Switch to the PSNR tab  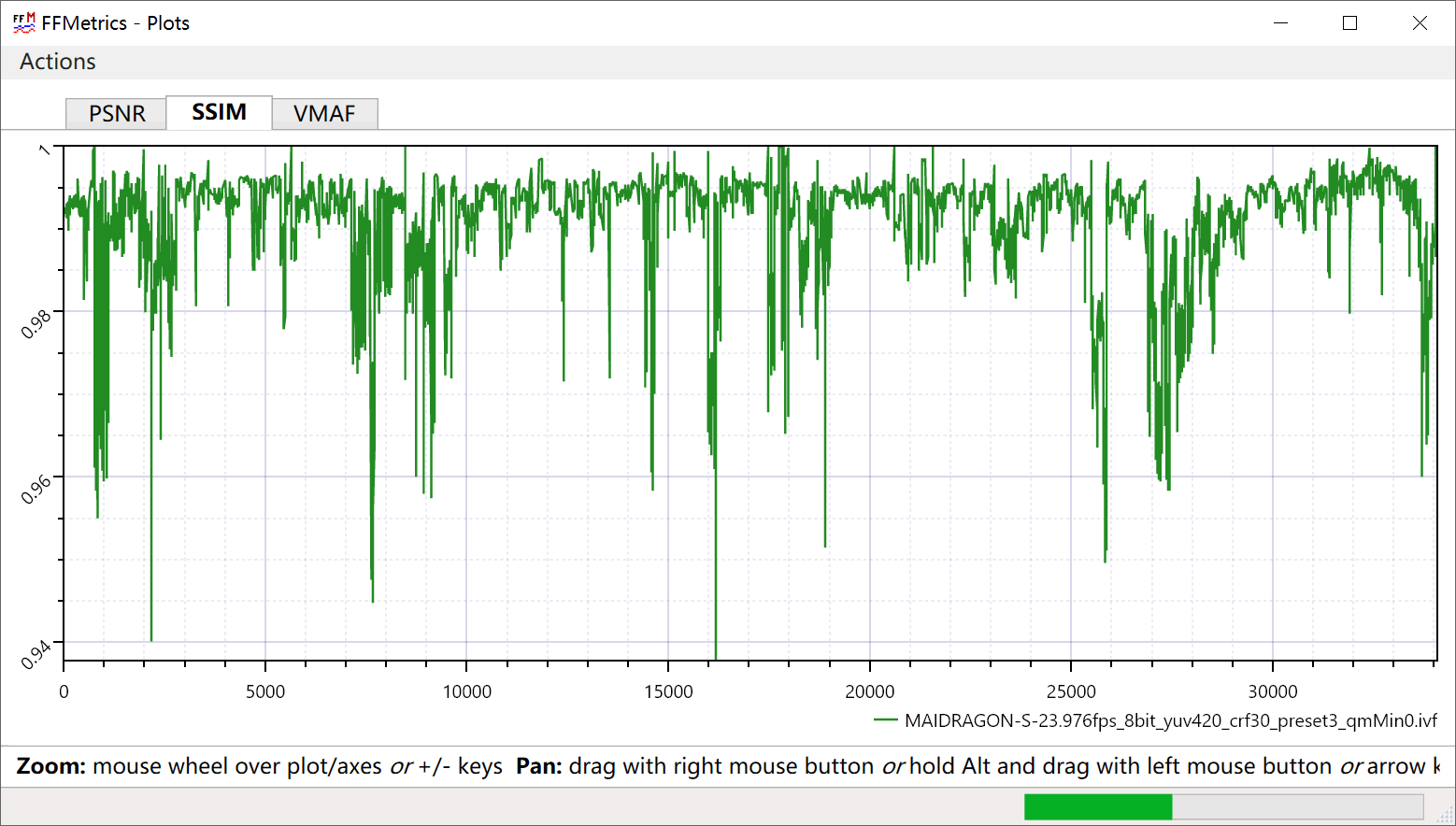[x=117, y=114]
